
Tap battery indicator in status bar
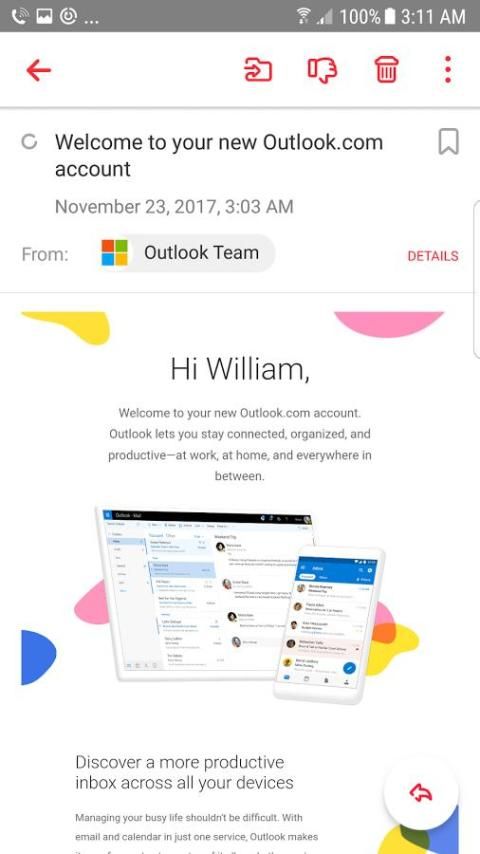click(390, 16)
